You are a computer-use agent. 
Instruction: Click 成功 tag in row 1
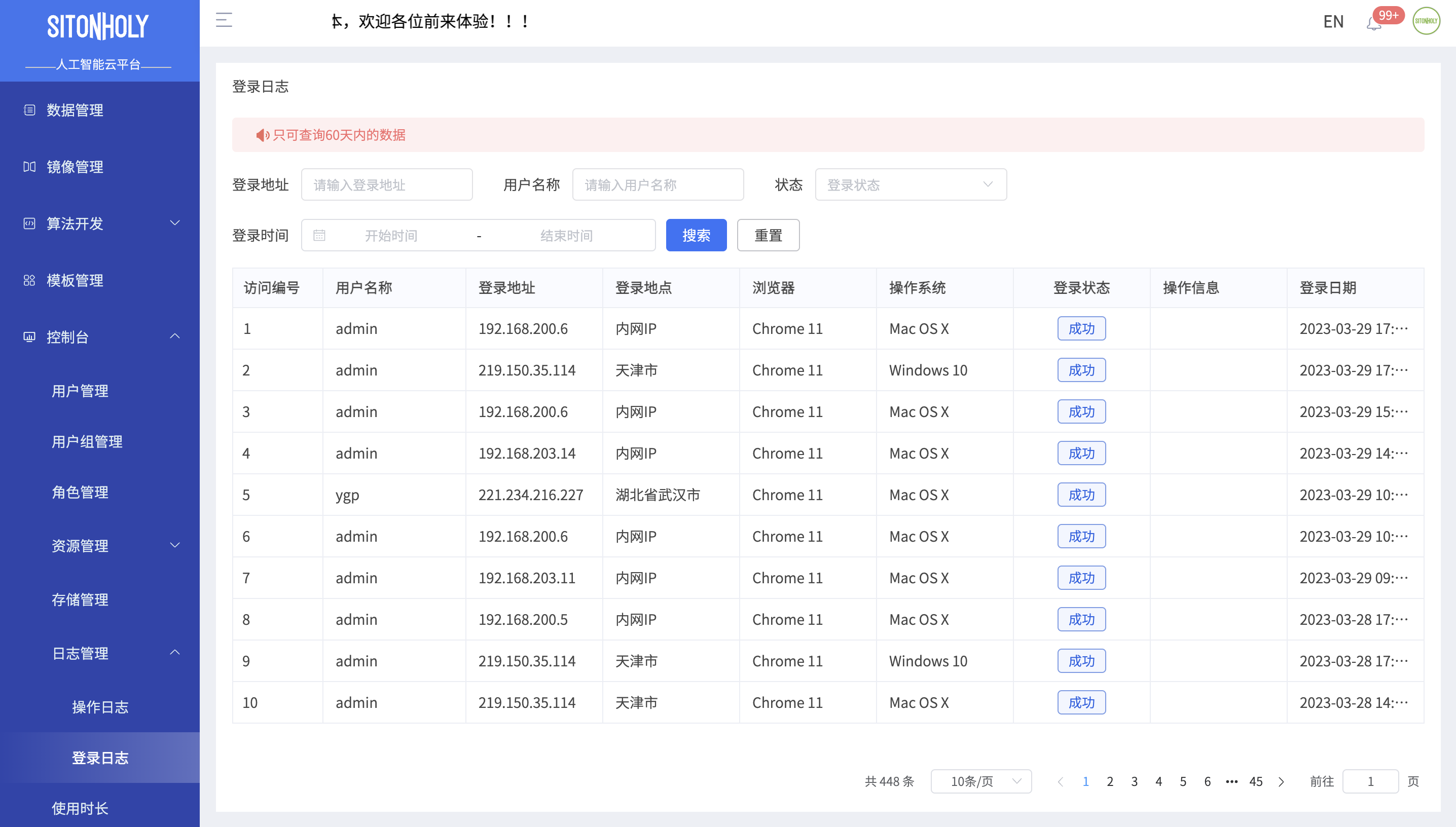coord(1082,329)
